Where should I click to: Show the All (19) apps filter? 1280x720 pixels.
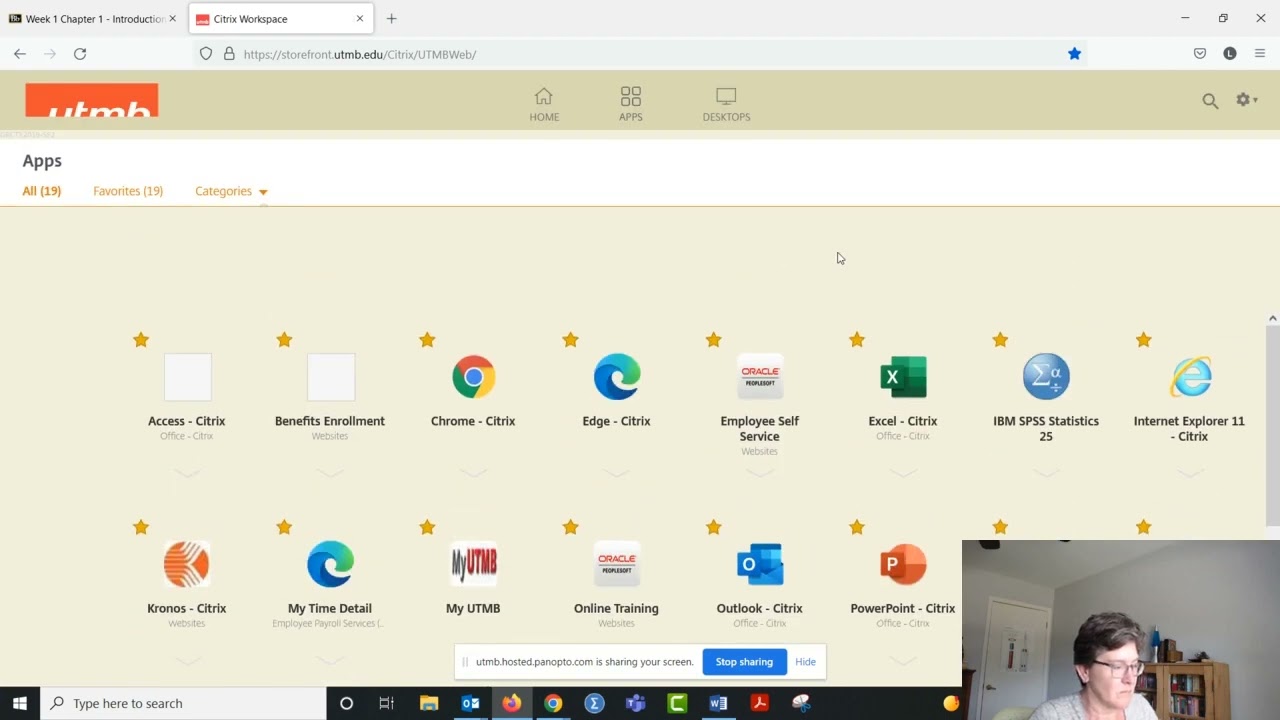point(42,191)
